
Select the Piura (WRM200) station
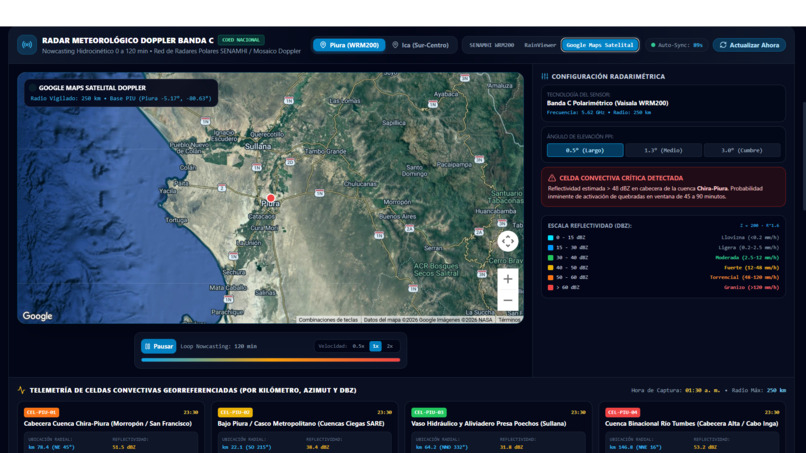[x=349, y=45]
